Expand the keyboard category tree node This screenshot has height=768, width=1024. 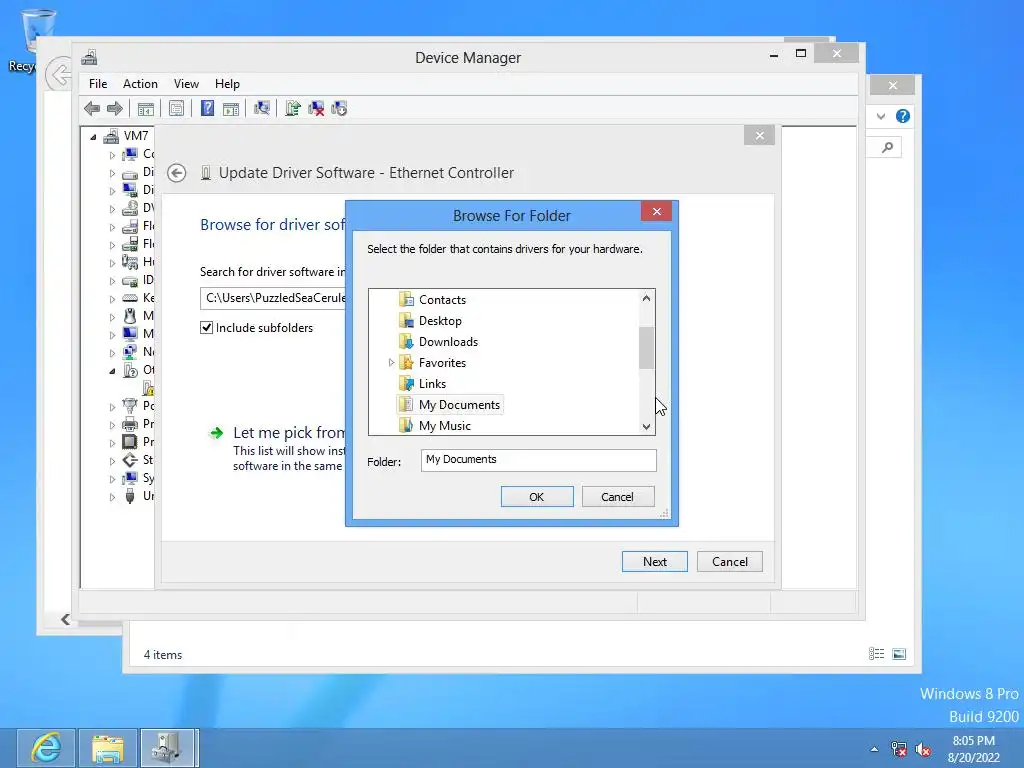(x=112, y=298)
